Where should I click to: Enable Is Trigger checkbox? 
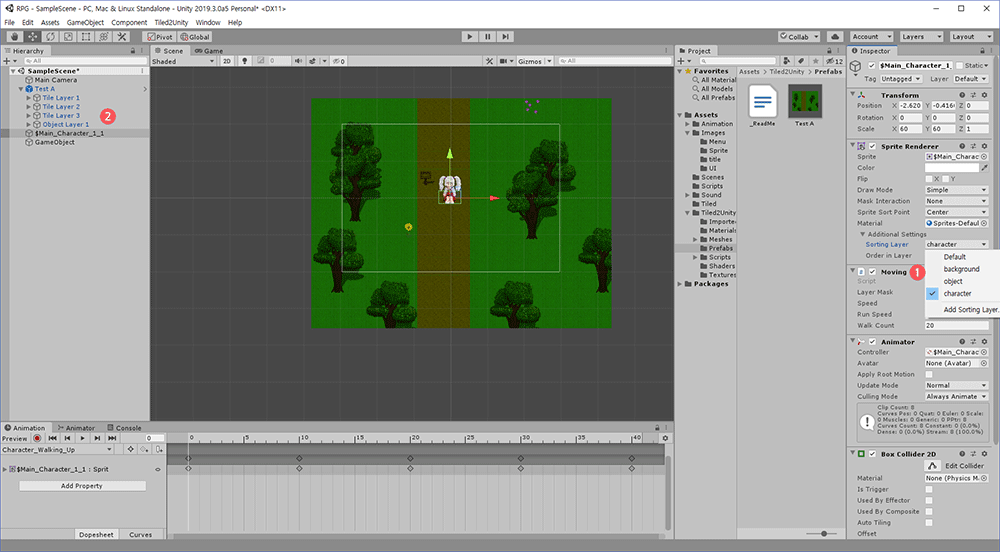point(929,490)
